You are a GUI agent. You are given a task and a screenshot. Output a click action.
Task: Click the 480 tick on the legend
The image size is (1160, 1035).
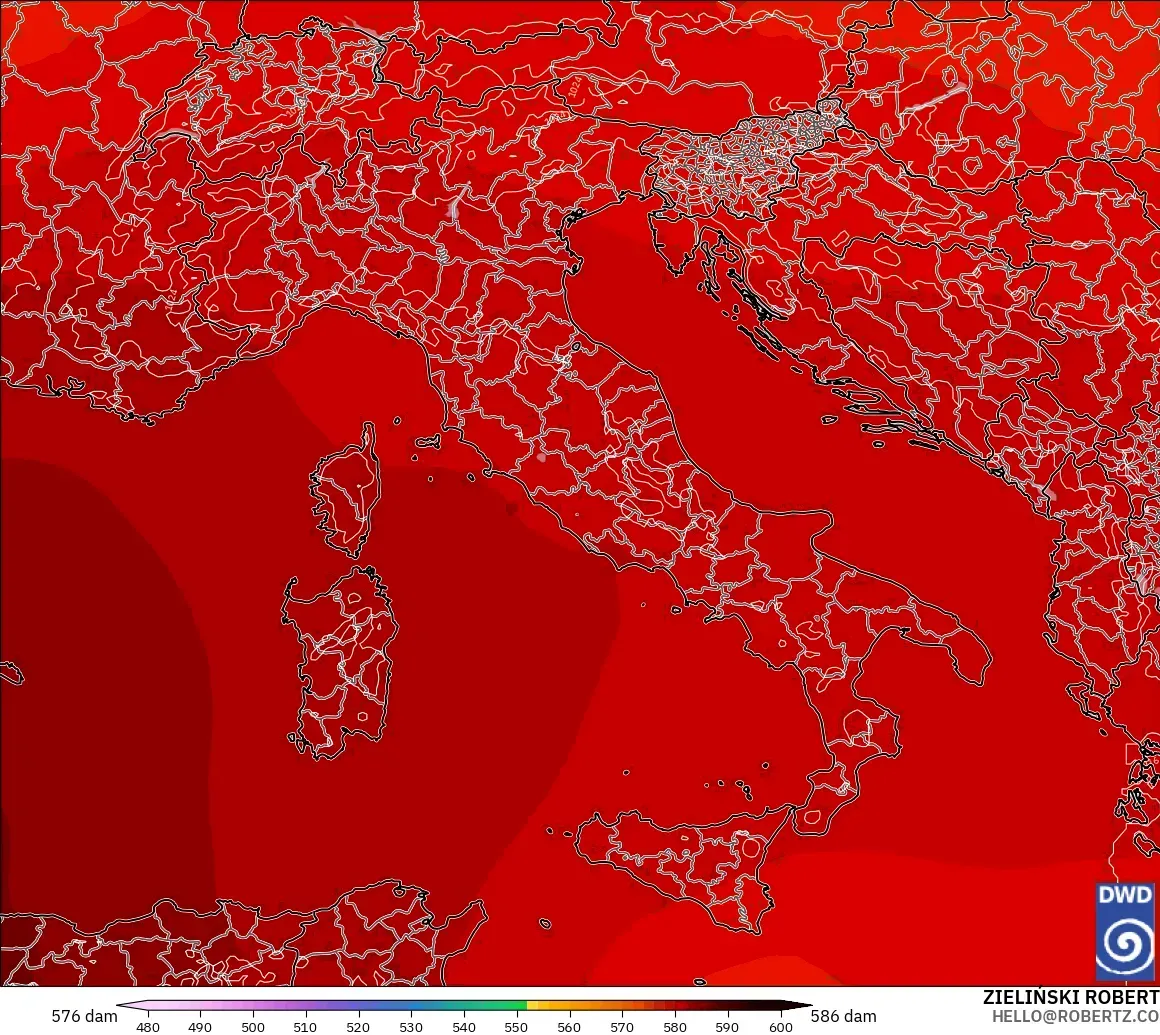148,1027
